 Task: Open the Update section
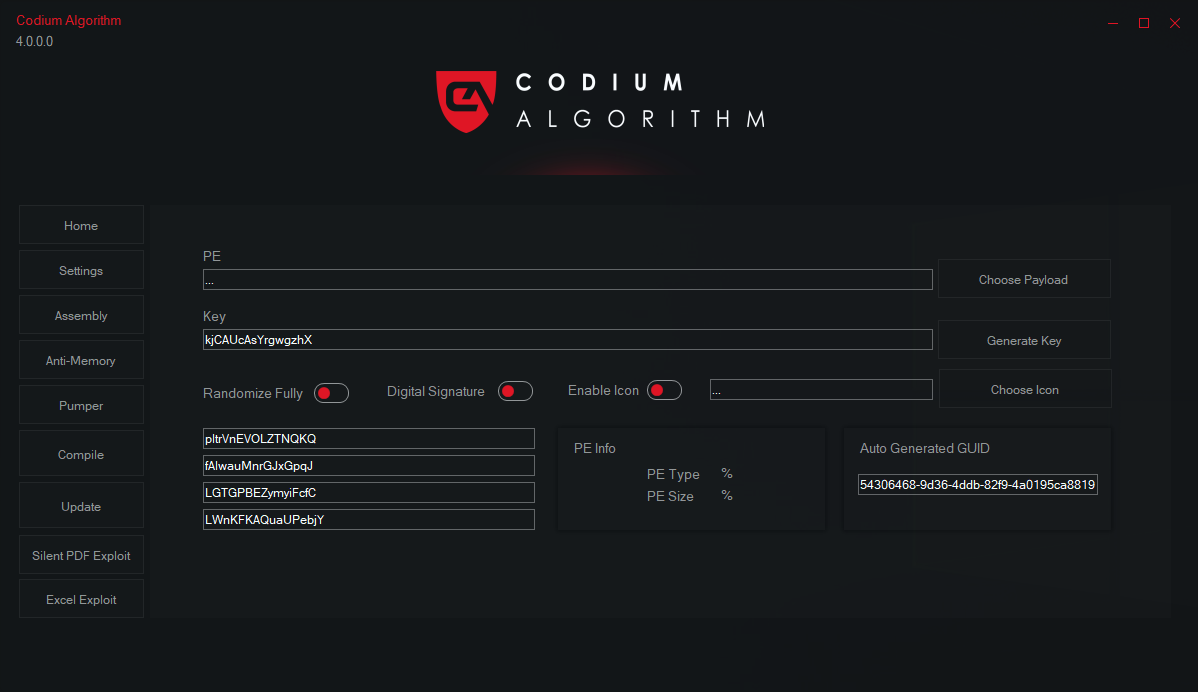coord(81,506)
